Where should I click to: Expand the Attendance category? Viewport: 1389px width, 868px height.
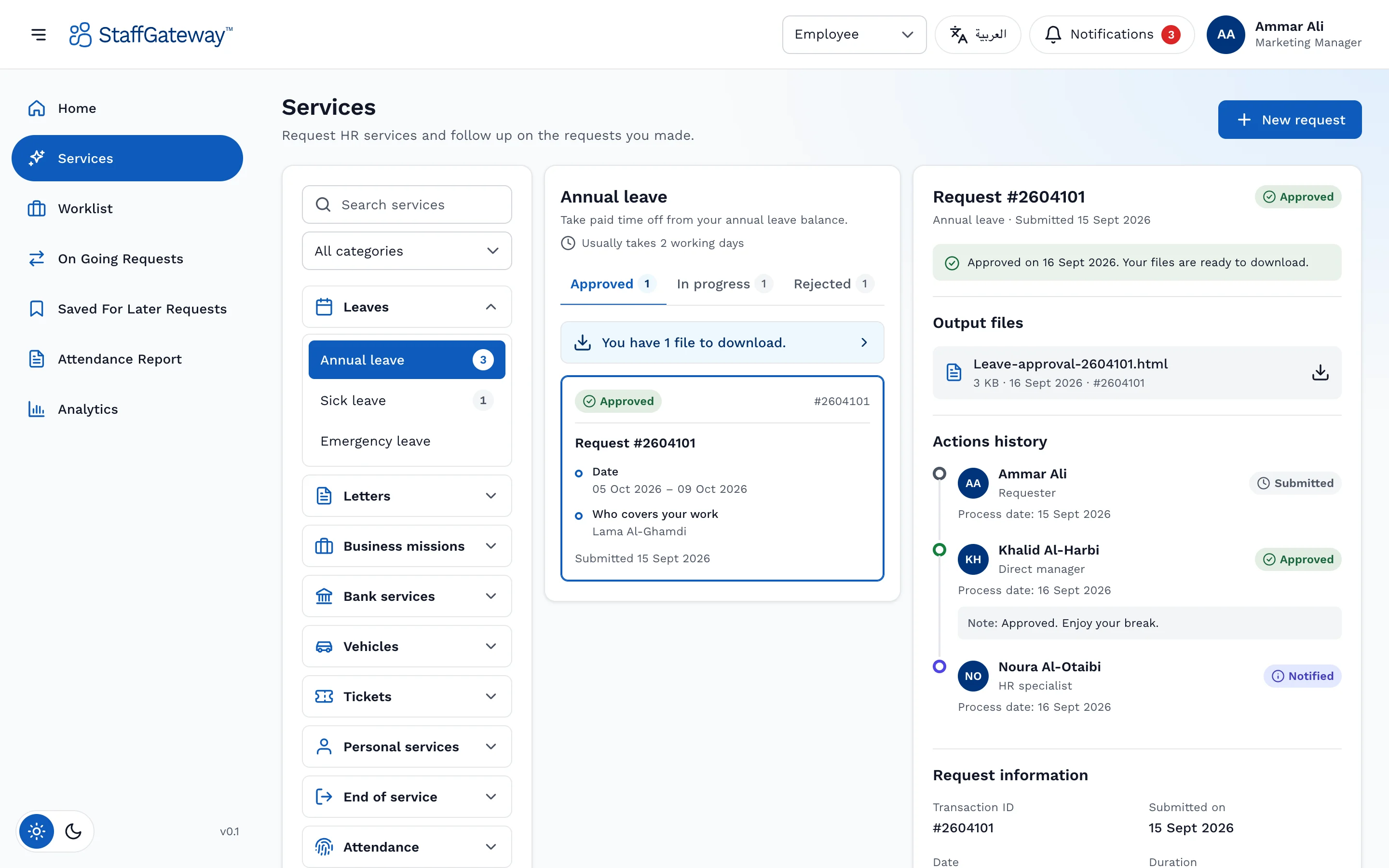407,846
